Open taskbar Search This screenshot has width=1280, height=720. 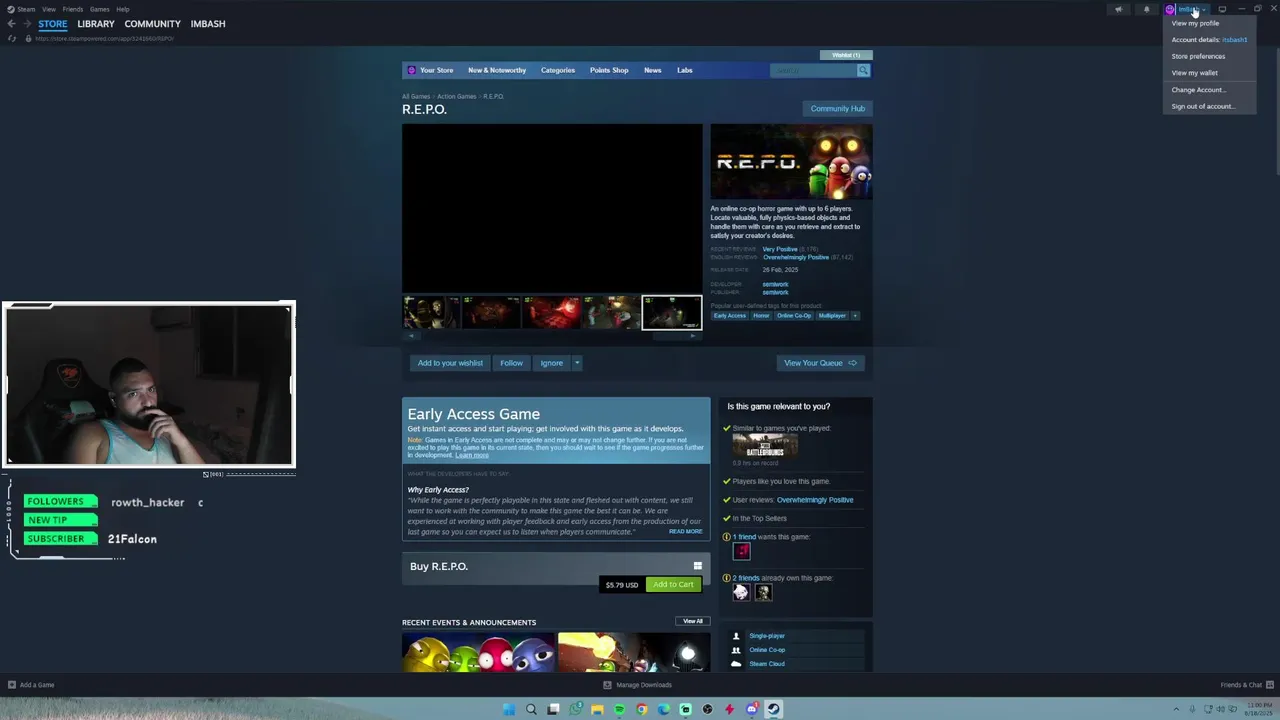531,709
